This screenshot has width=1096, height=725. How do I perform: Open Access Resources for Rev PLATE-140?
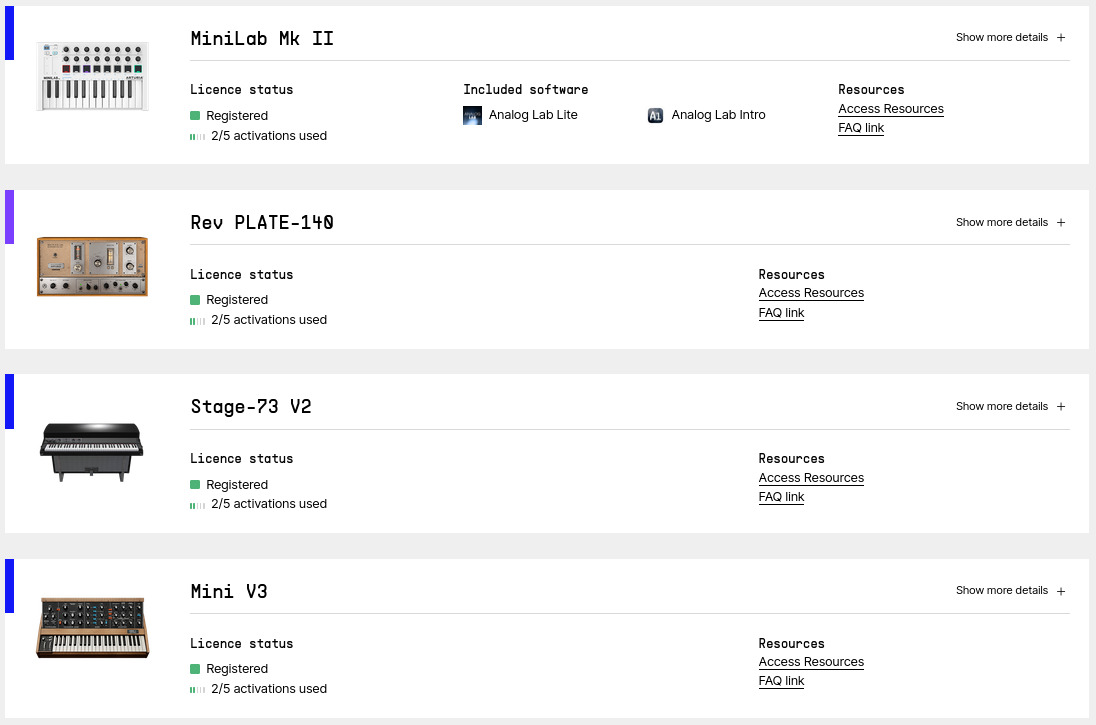811,293
